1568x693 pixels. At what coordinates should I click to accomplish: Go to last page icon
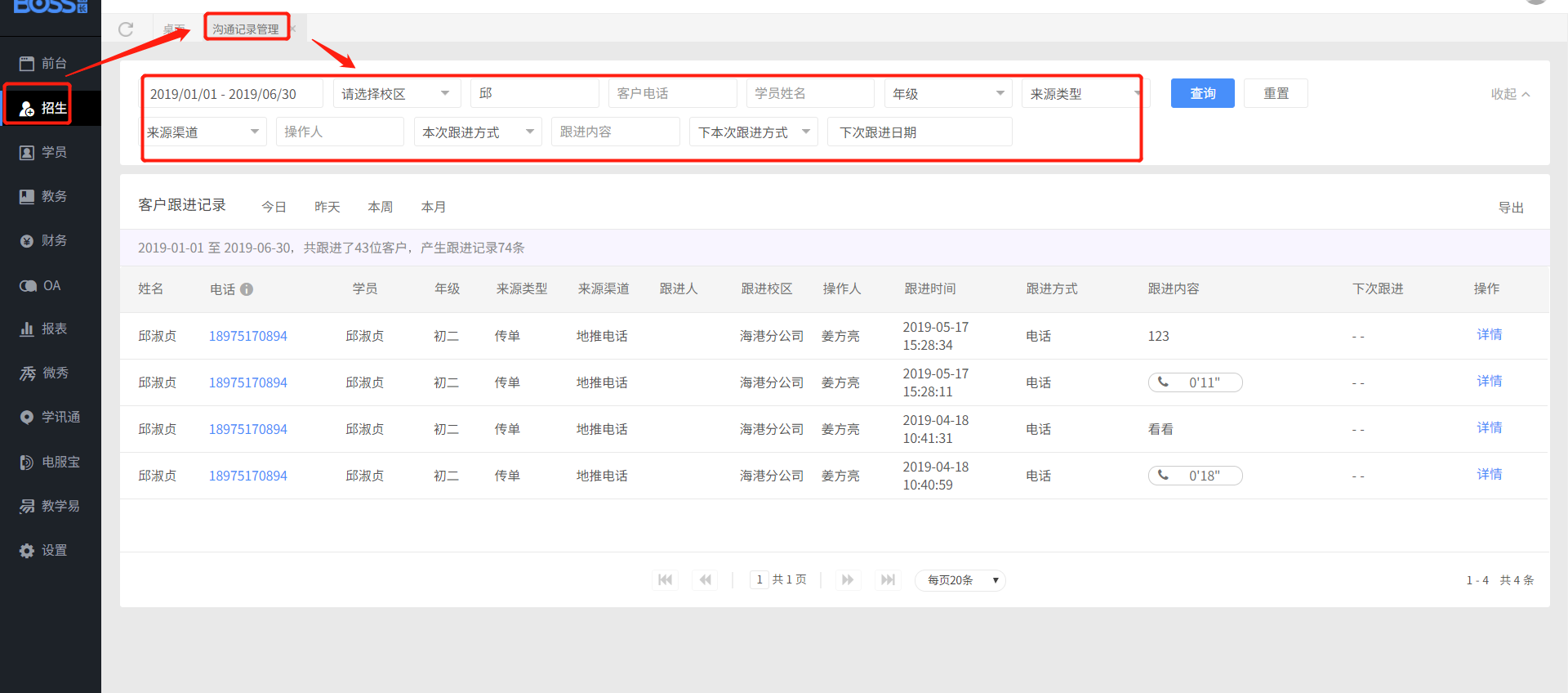click(888, 579)
